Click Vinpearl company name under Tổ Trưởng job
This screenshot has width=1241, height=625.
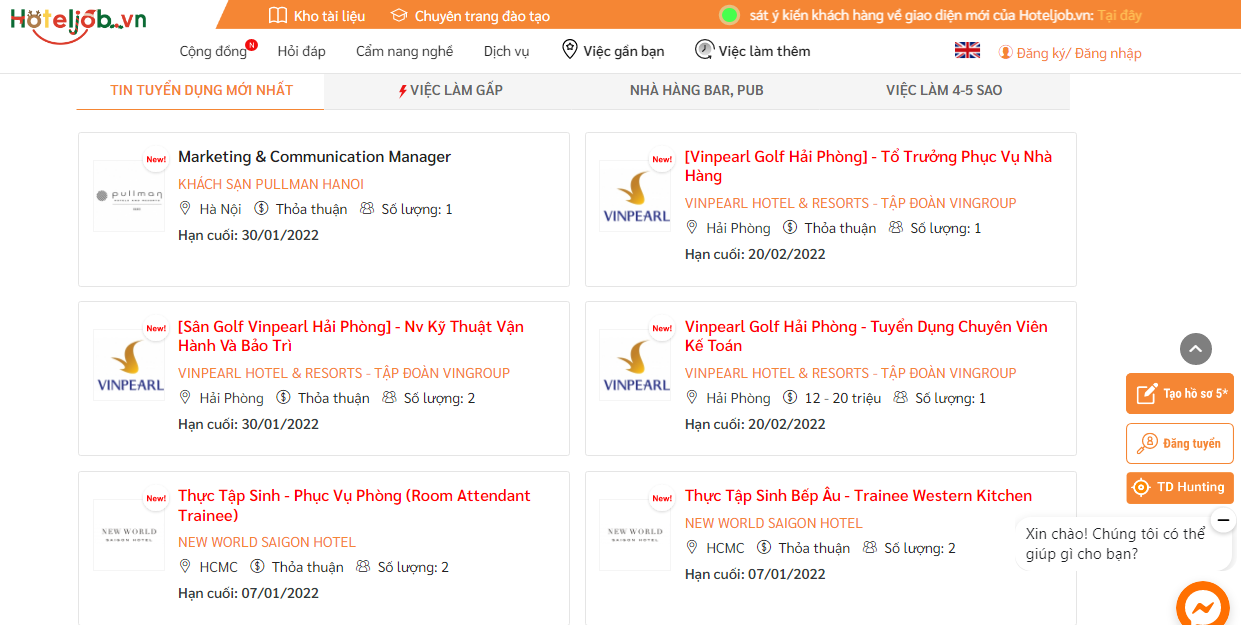point(850,203)
